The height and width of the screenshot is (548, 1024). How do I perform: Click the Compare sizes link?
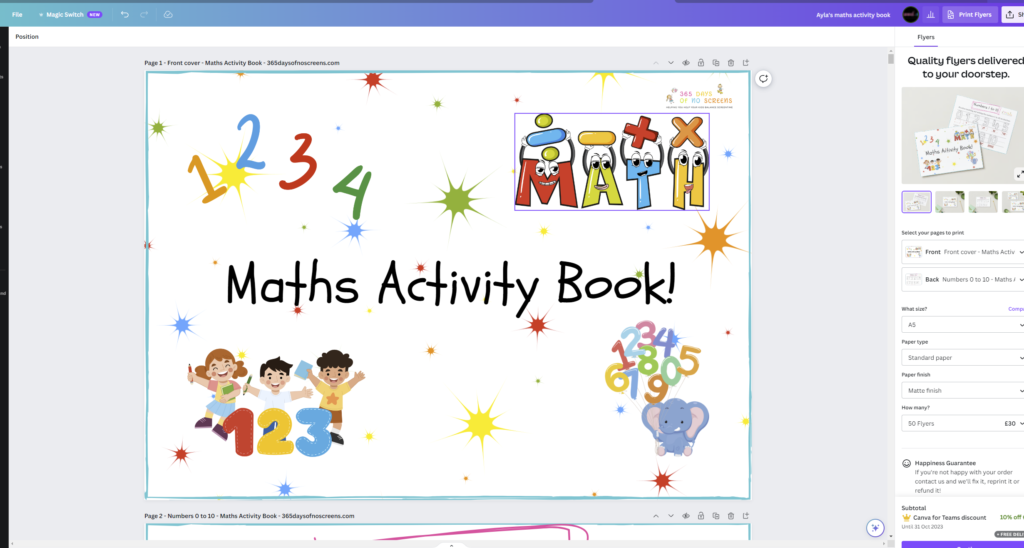(1016, 309)
